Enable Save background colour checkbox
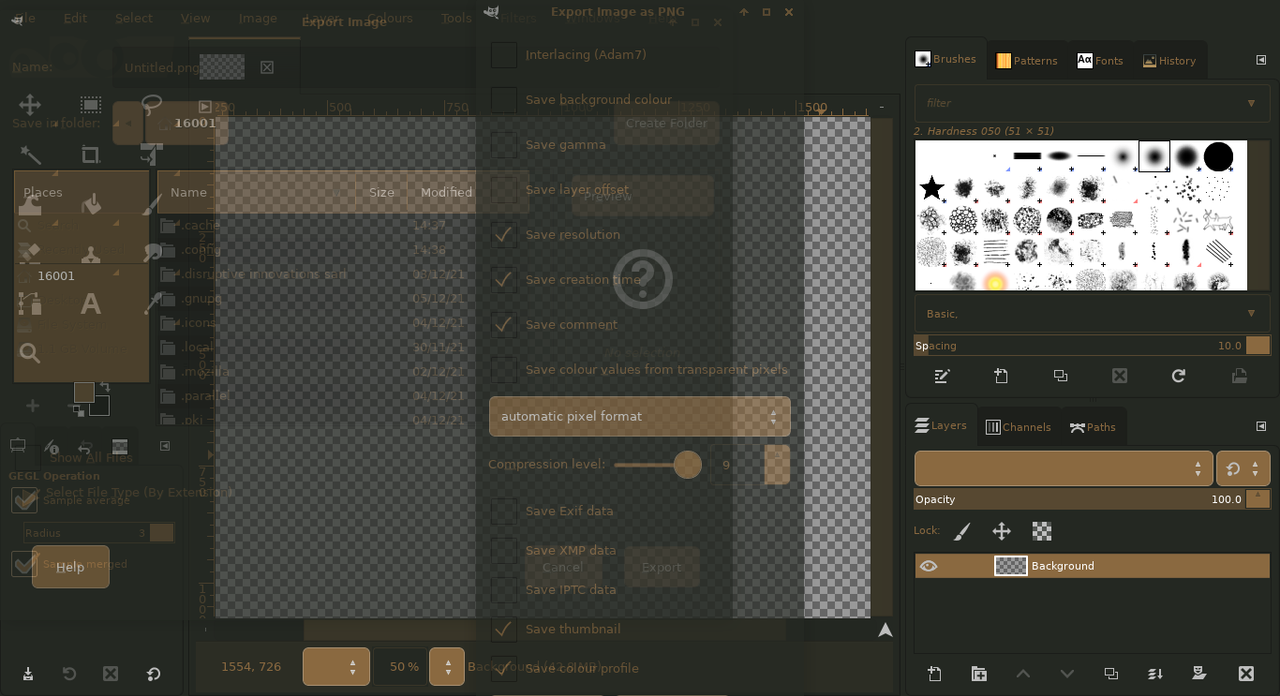 tap(504, 100)
